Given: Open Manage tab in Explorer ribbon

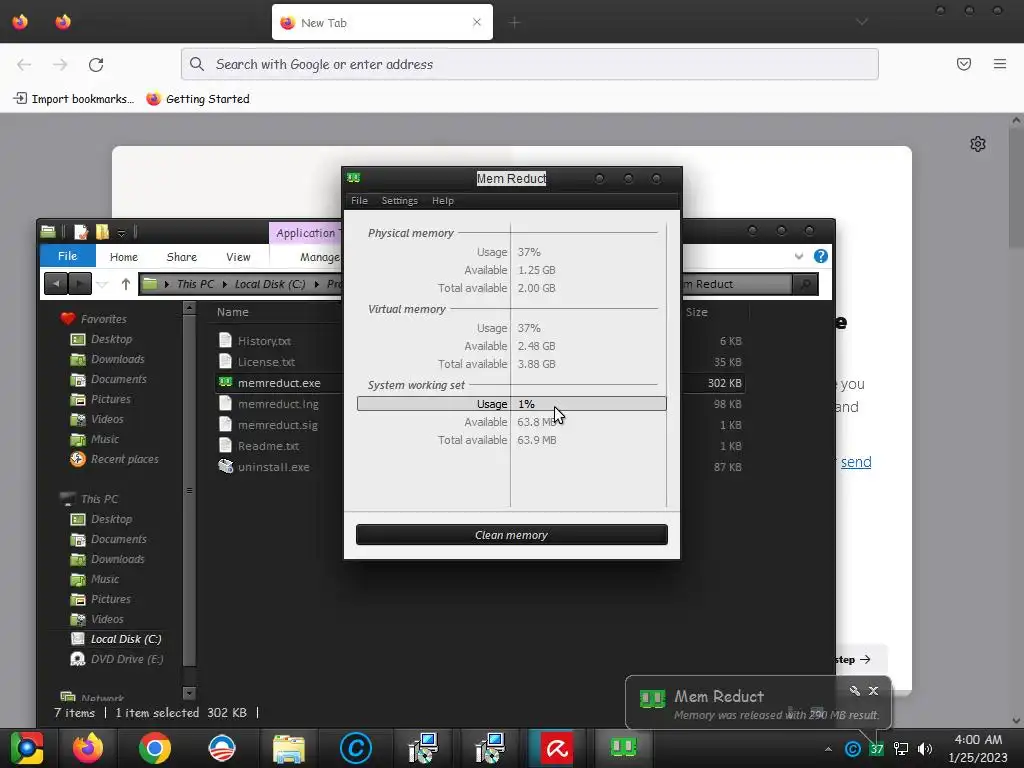Looking at the screenshot, I should pos(319,257).
